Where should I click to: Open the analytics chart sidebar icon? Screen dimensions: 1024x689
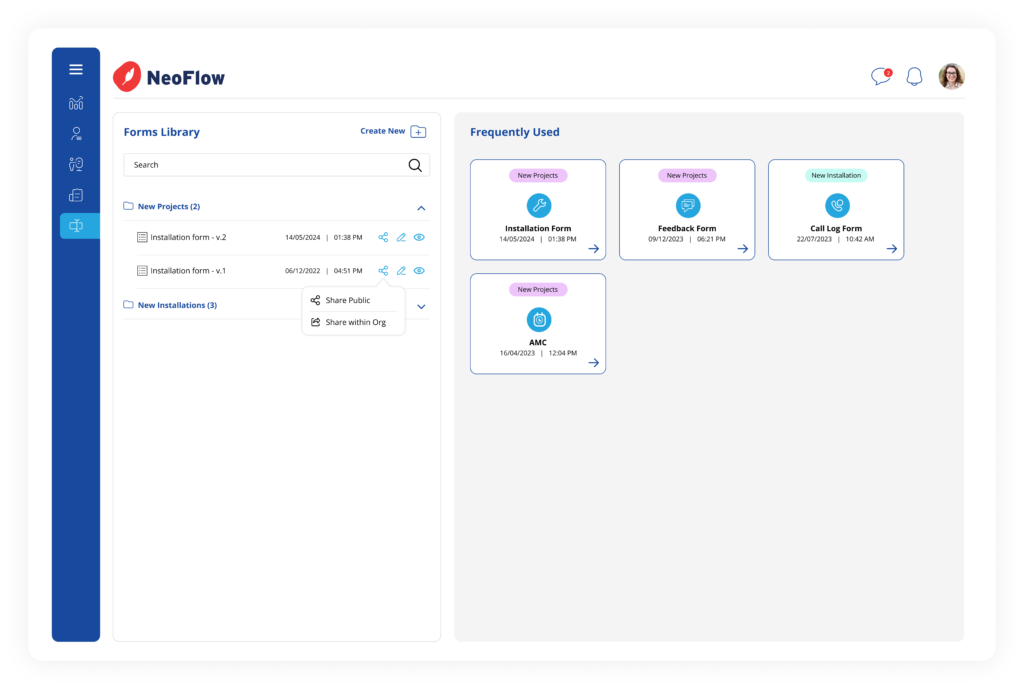(76, 103)
